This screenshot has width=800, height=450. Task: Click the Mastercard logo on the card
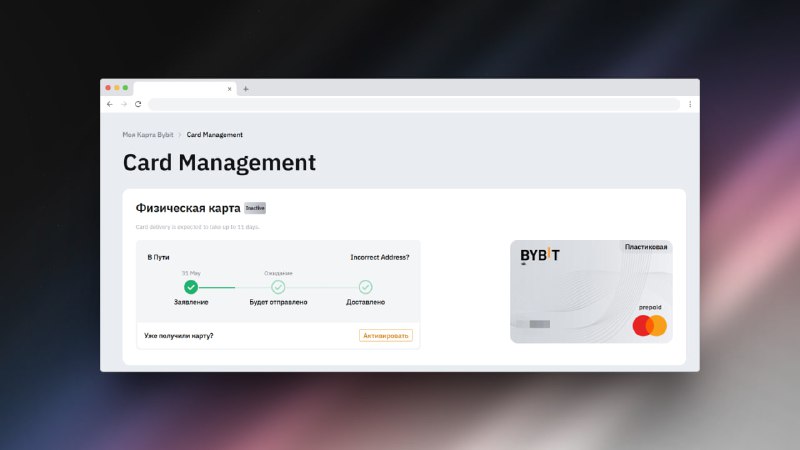tap(649, 326)
